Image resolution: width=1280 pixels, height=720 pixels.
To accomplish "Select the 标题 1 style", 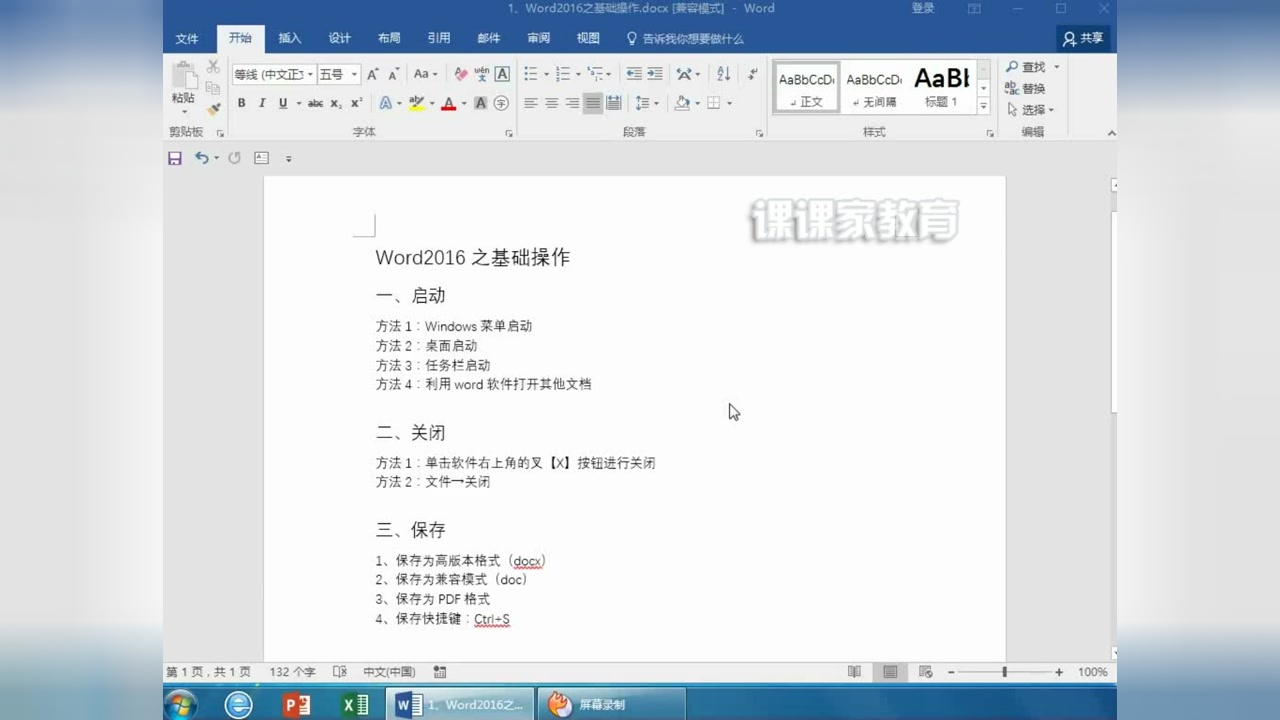I will click(x=941, y=87).
